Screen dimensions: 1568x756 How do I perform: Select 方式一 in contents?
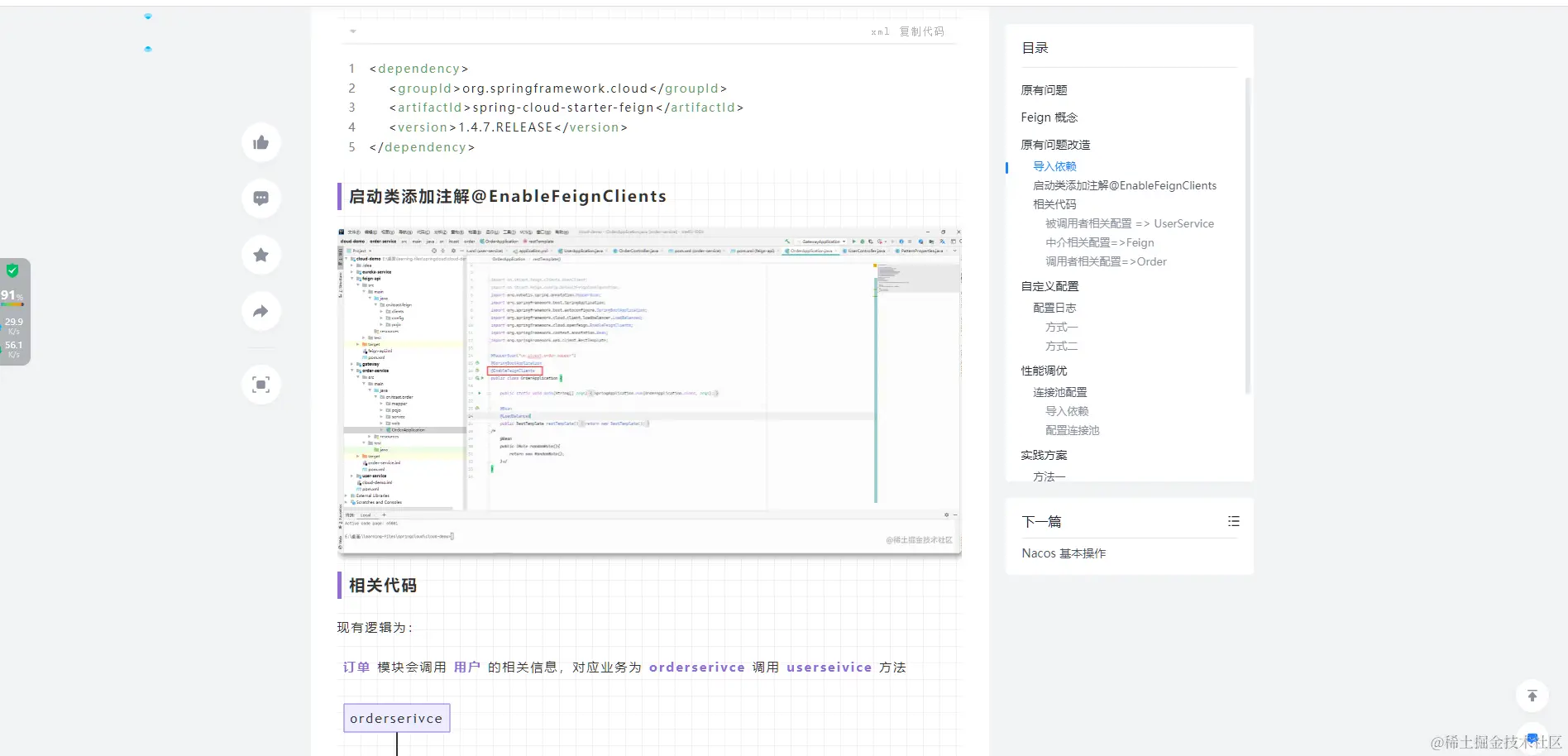(x=1062, y=327)
